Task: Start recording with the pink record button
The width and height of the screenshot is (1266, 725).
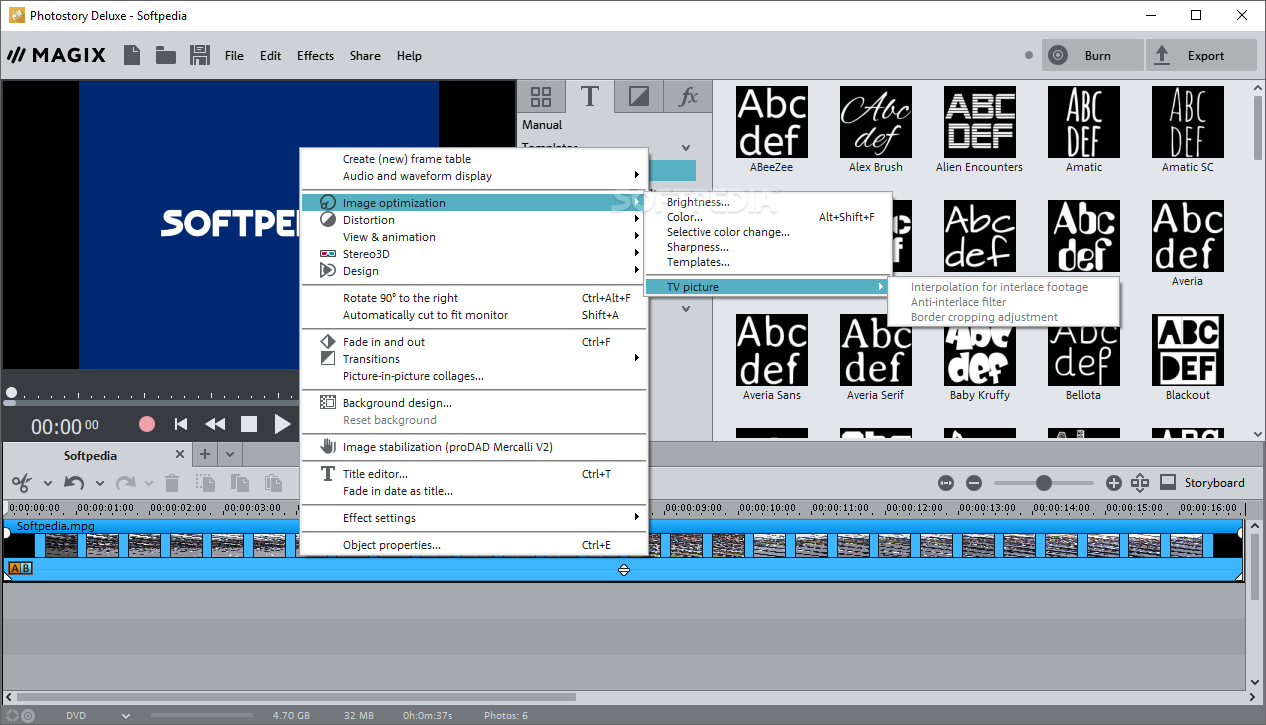Action: coord(147,424)
